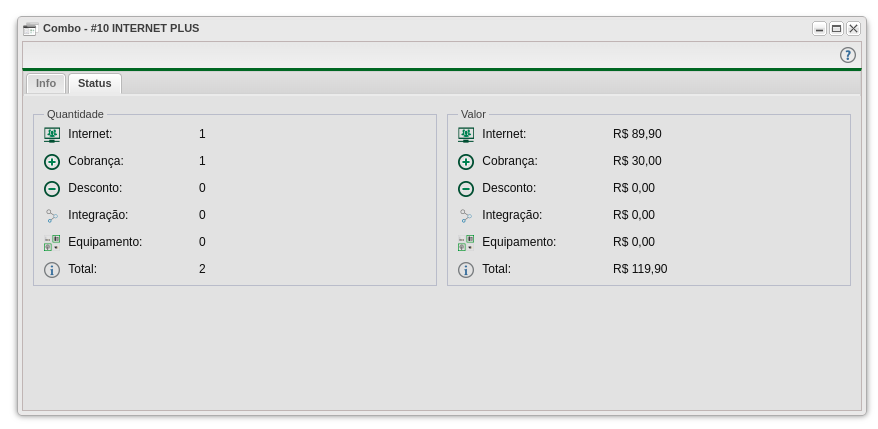Click the Integração icon in Valor group
The width and height of the screenshot is (878, 429).
pos(466,215)
